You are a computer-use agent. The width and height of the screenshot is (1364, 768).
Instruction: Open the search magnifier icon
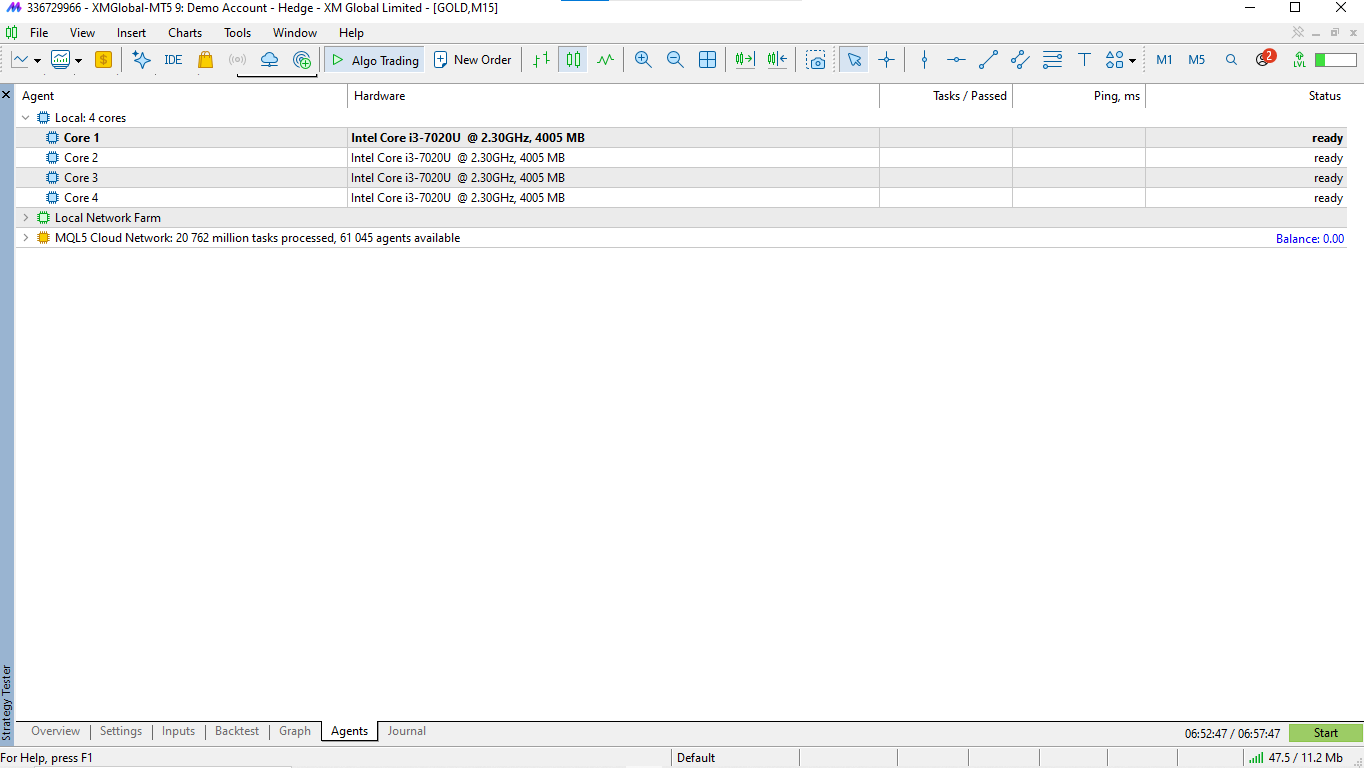click(x=1231, y=60)
